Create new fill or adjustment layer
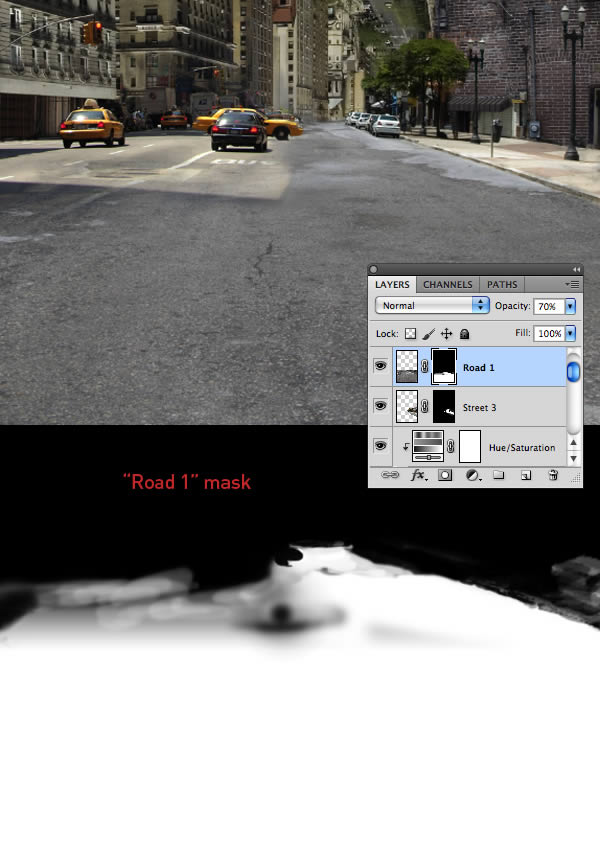 [x=473, y=475]
